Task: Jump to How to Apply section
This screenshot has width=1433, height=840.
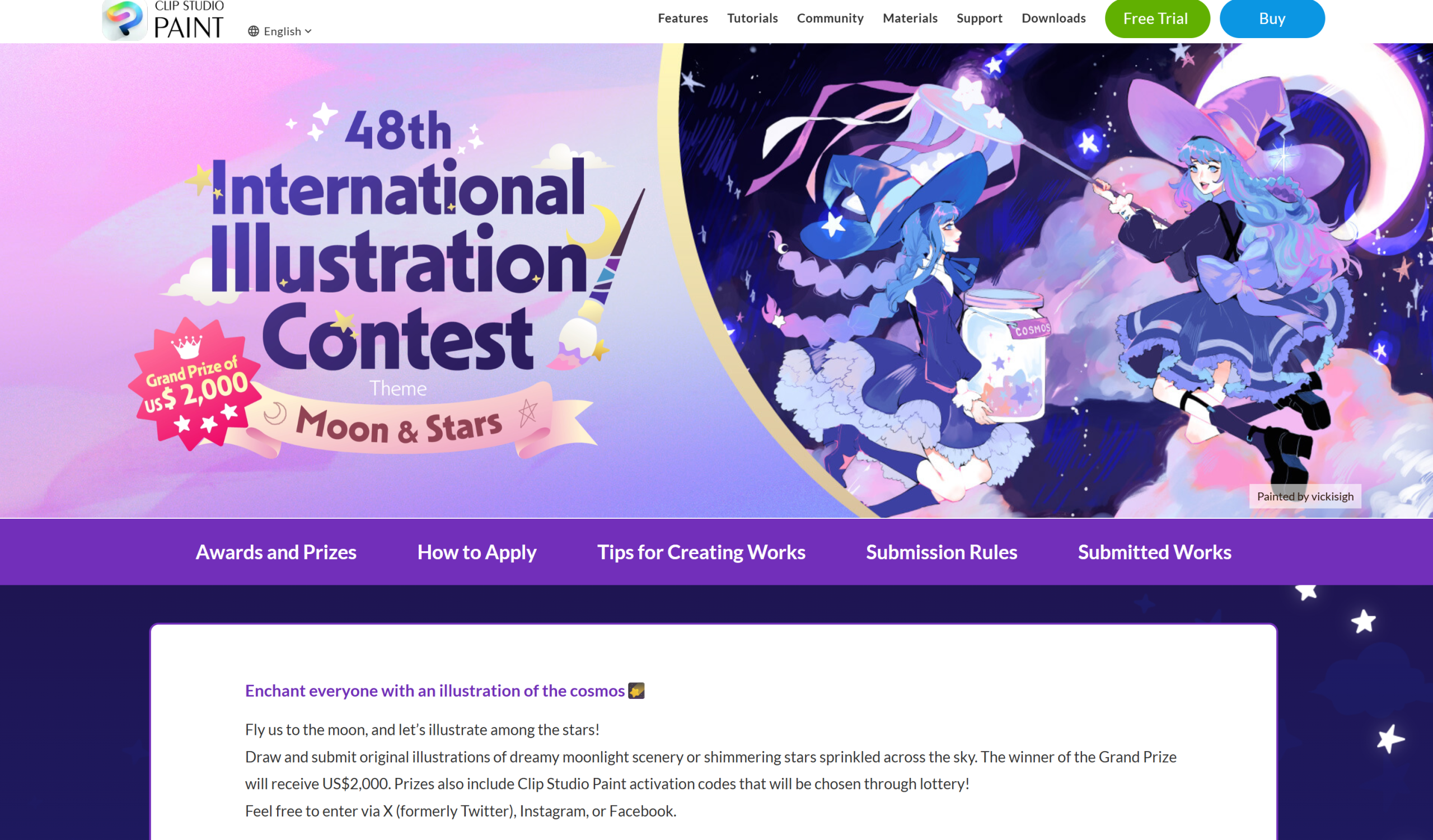Action: [476, 552]
